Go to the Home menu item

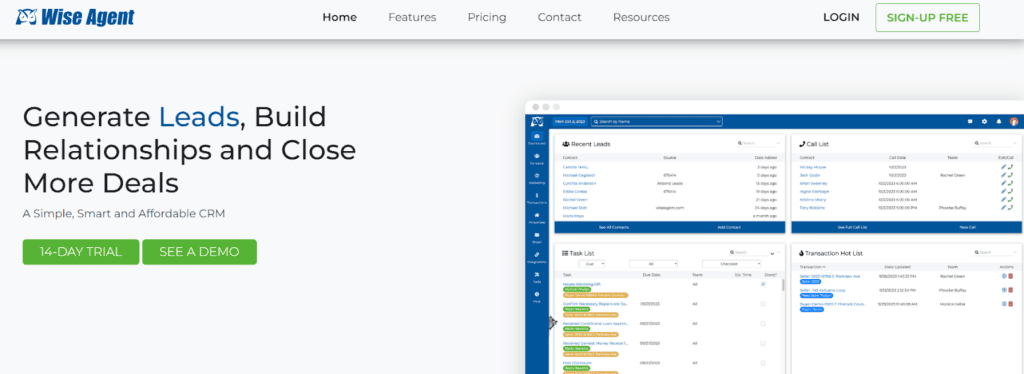point(340,18)
